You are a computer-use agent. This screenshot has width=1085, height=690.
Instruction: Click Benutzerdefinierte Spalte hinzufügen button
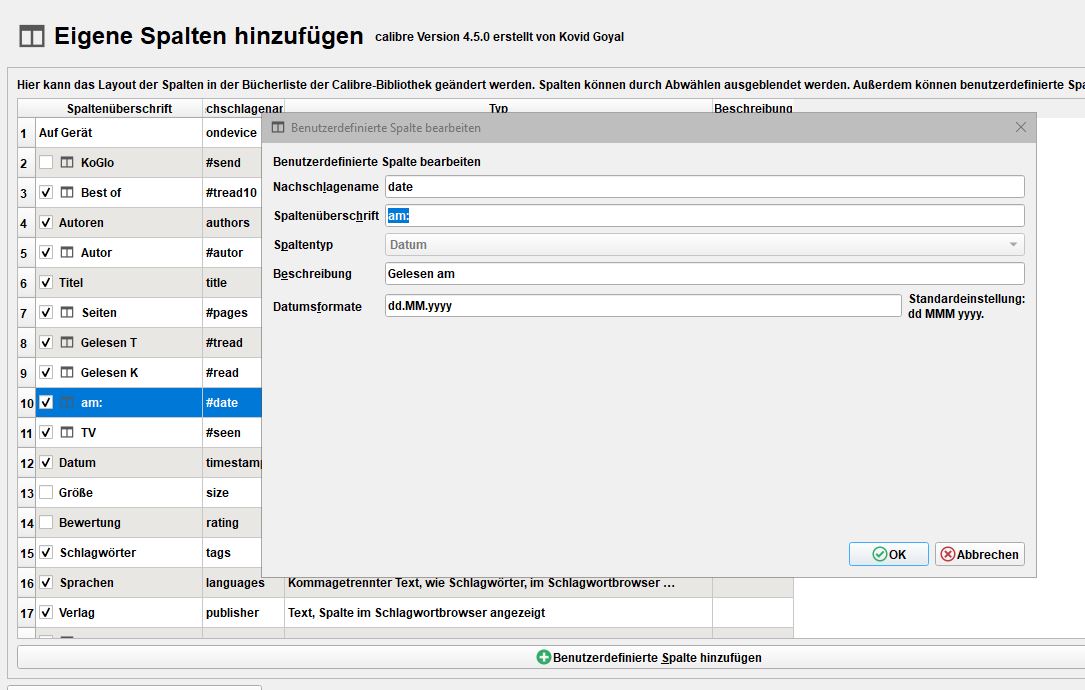649,657
